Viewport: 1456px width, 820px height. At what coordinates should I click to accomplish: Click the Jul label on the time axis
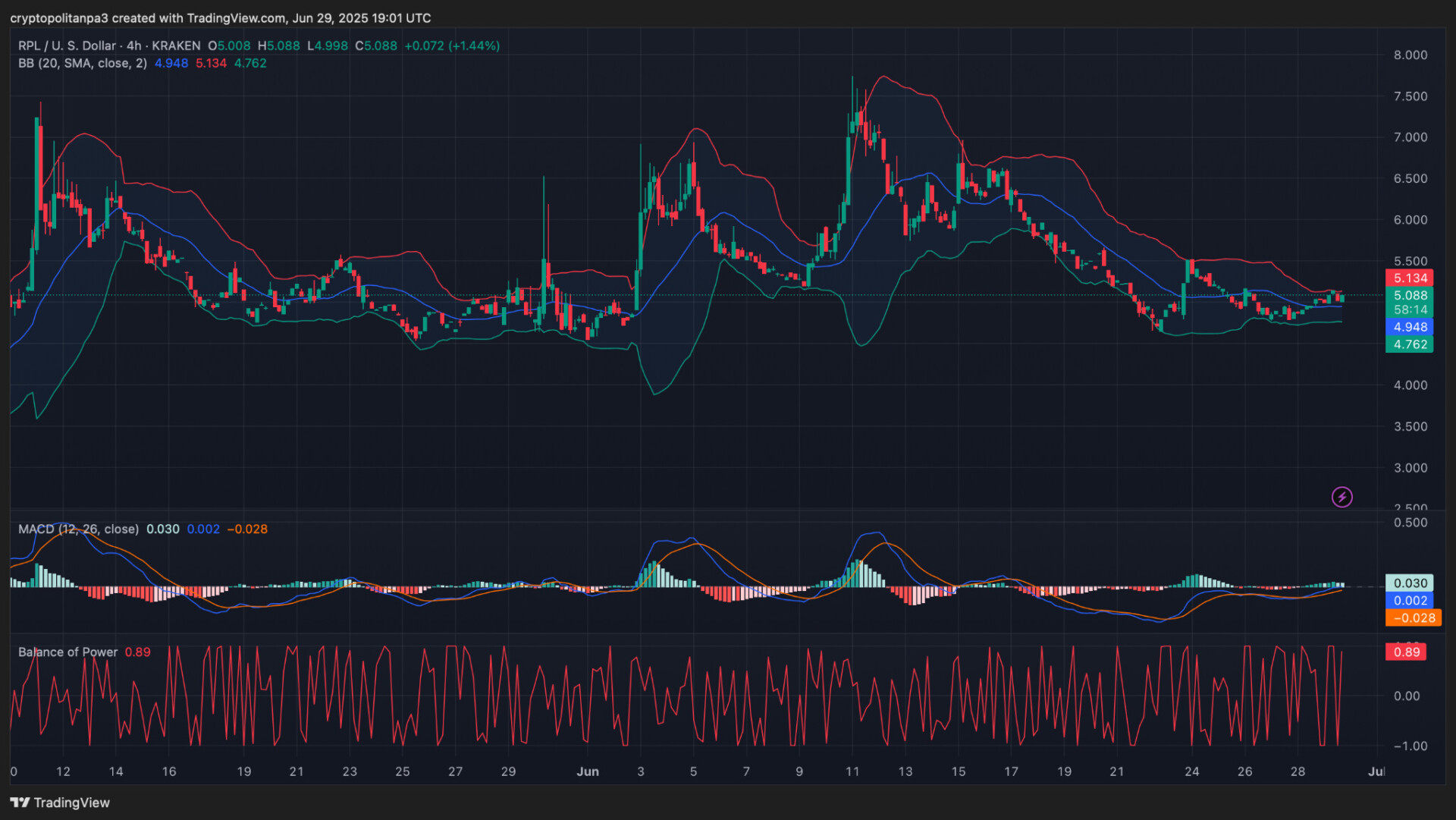click(x=1376, y=771)
